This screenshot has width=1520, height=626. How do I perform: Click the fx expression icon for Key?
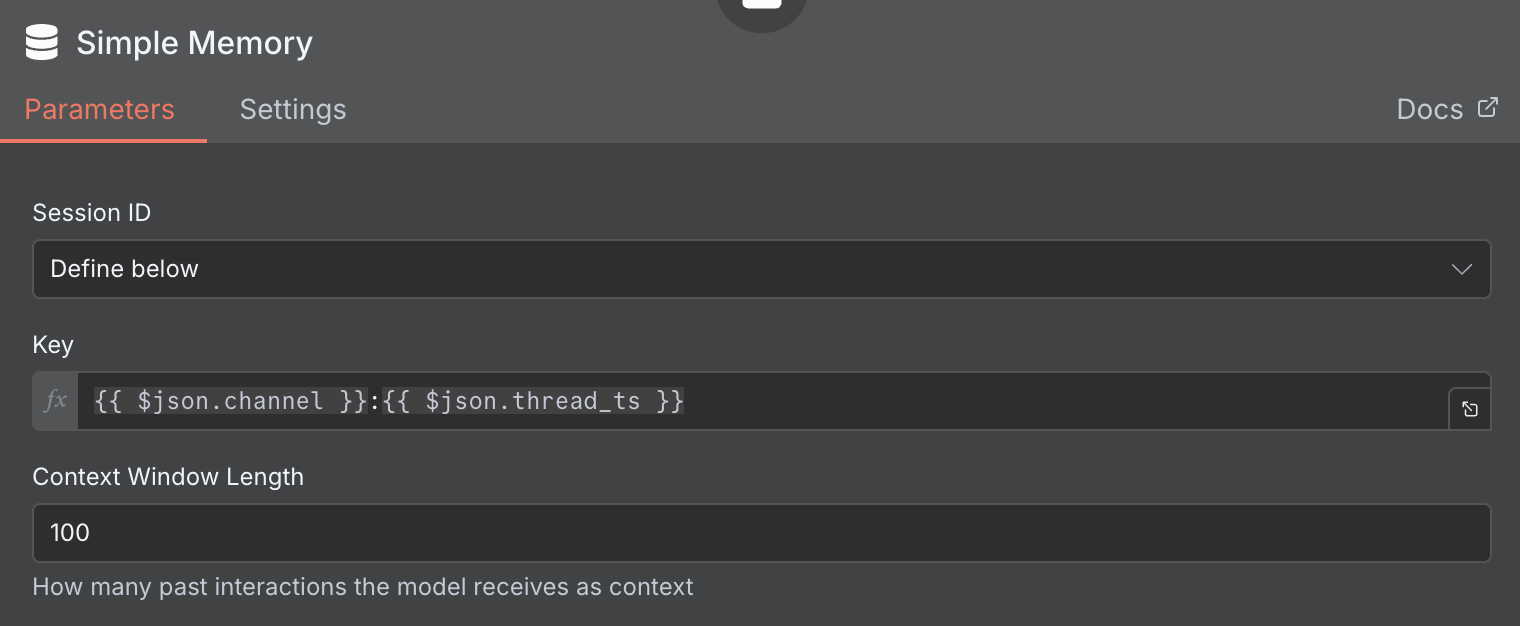pos(56,401)
